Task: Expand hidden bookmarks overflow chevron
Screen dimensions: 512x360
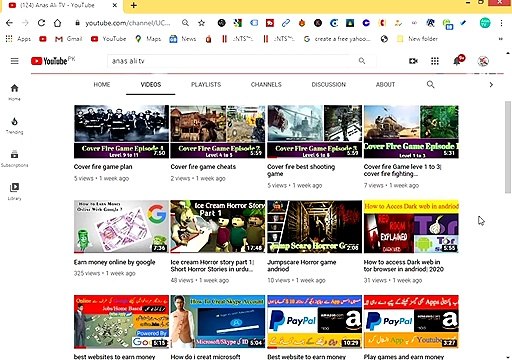Action: click(501, 39)
